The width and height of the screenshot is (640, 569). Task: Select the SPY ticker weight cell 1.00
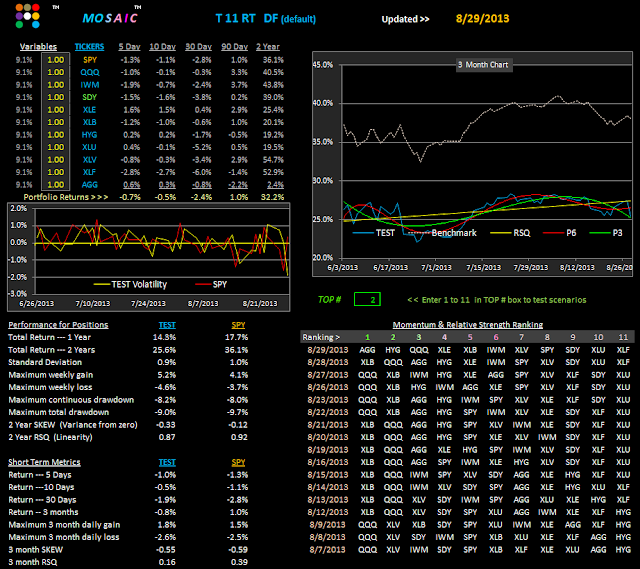tap(56, 60)
